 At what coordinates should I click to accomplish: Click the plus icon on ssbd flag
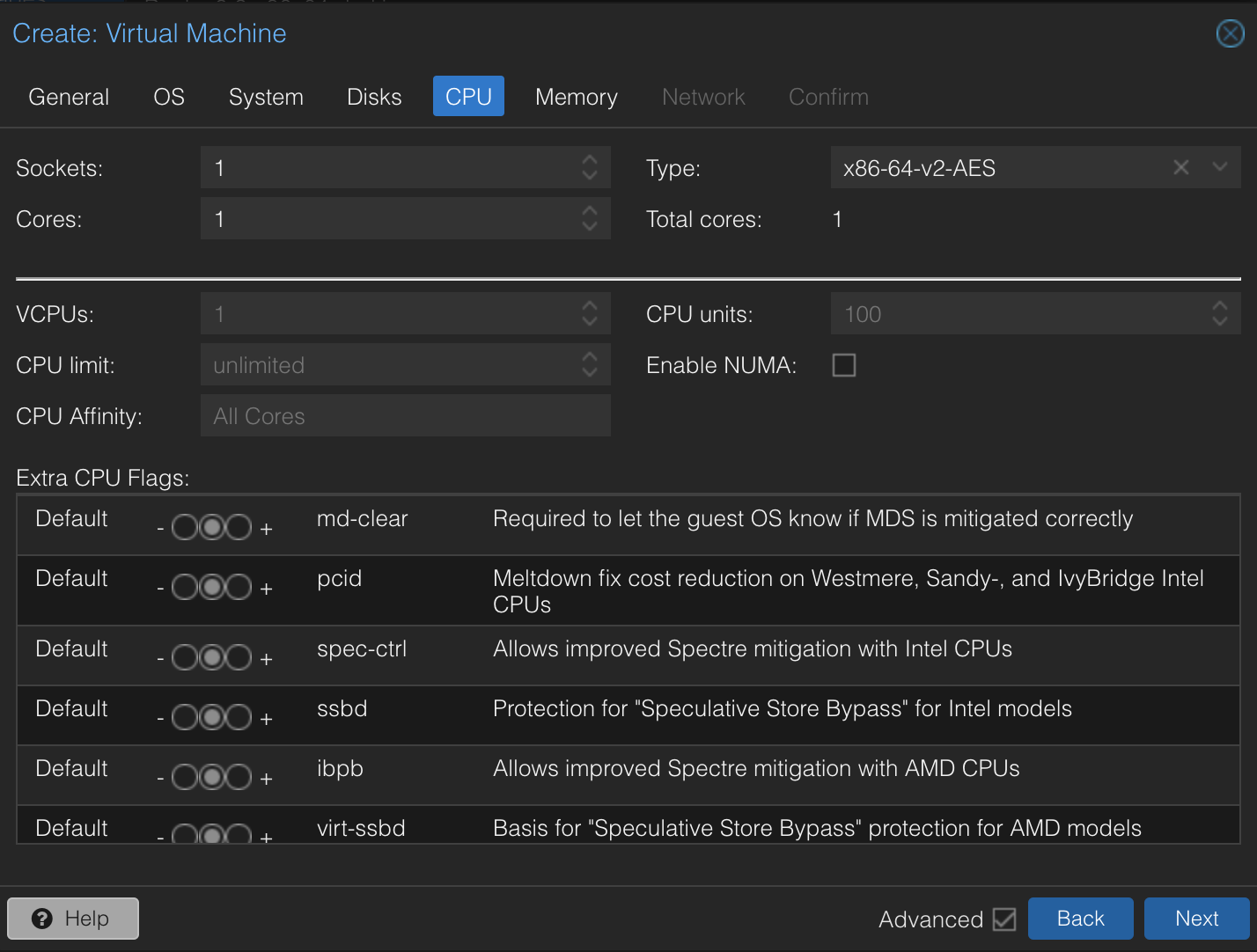(x=267, y=716)
